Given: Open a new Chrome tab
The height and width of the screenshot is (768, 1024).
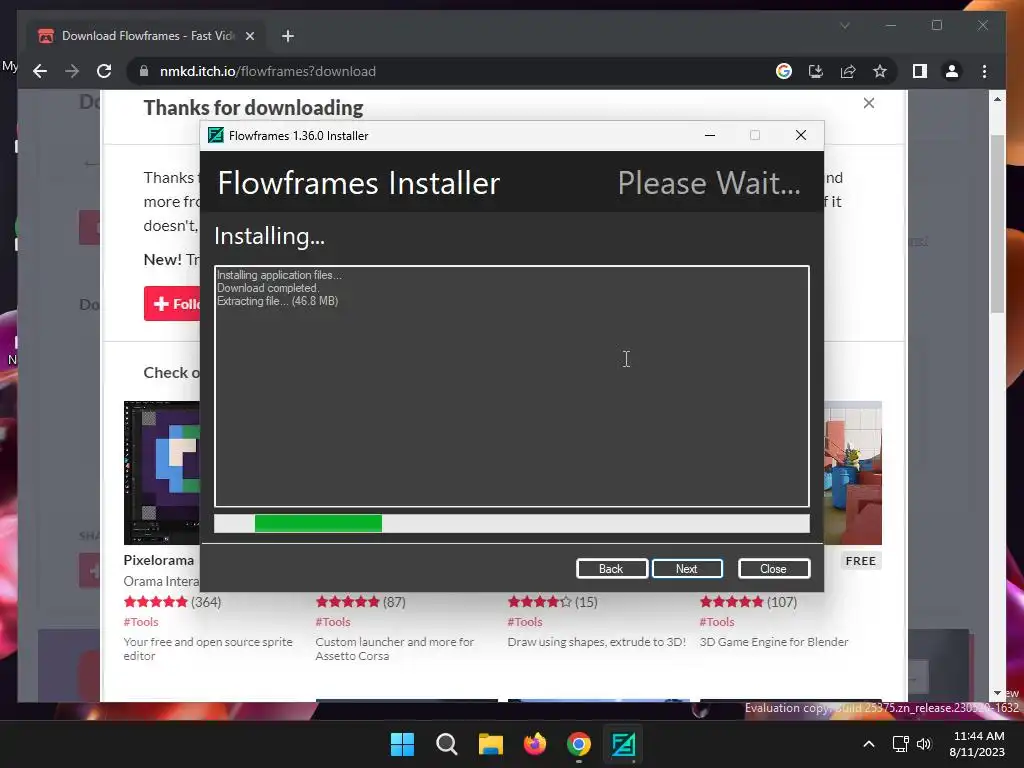Looking at the screenshot, I should click(288, 36).
